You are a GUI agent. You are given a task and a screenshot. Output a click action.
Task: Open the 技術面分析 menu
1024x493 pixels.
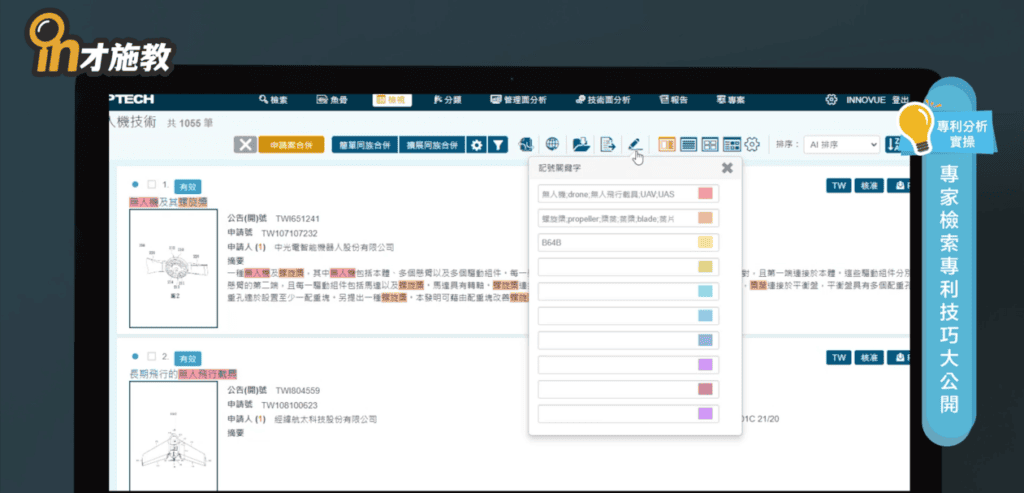(603, 100)
